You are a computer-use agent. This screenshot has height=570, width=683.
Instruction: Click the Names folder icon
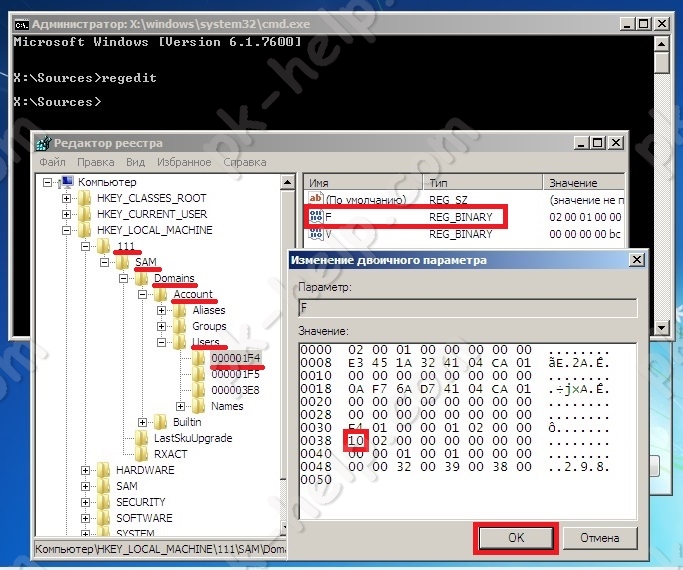pyautogui.click(x=199, y=406)
